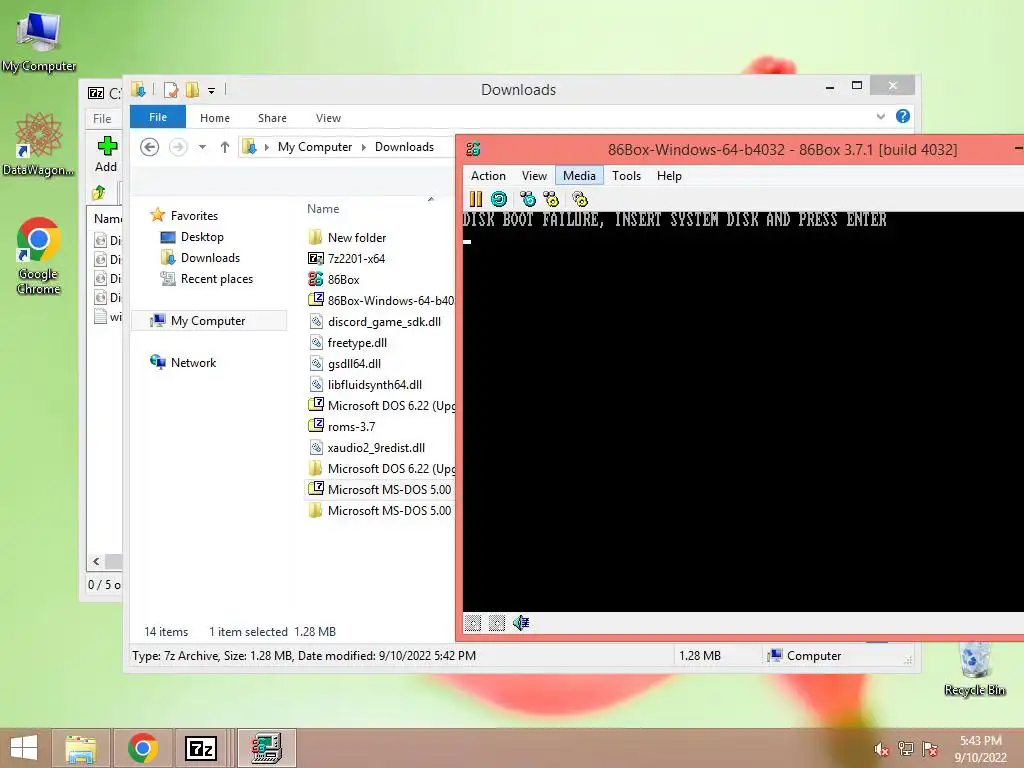Click Downloads in address breadcrumb

tap(404, 147)
